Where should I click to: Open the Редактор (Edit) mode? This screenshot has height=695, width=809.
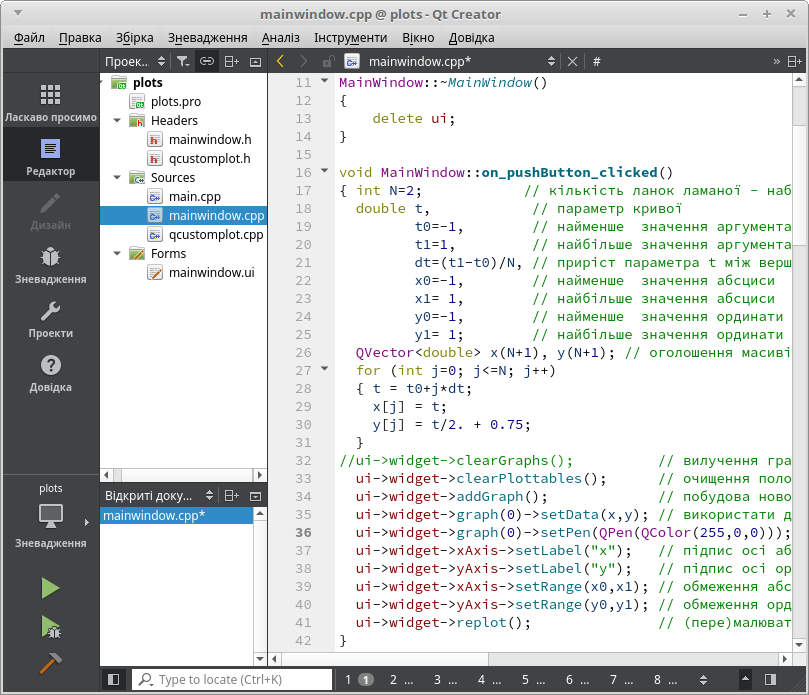point(50,156)
